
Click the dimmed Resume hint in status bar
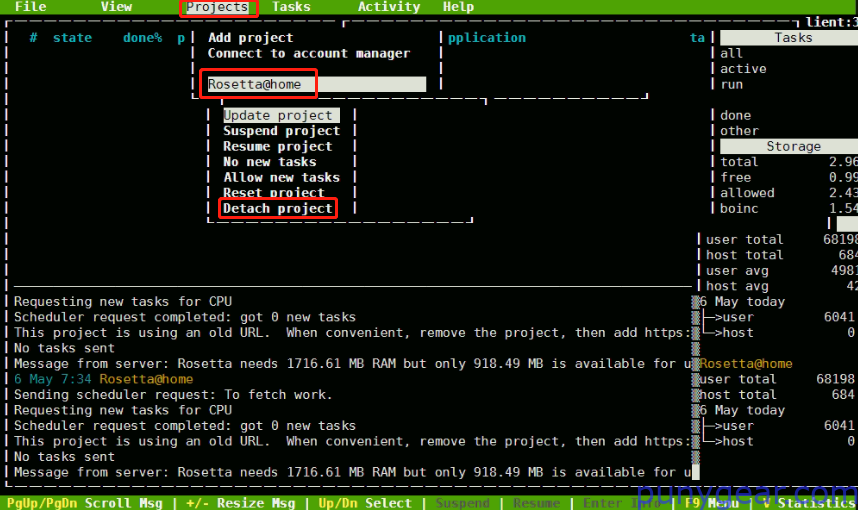(536, 503)
